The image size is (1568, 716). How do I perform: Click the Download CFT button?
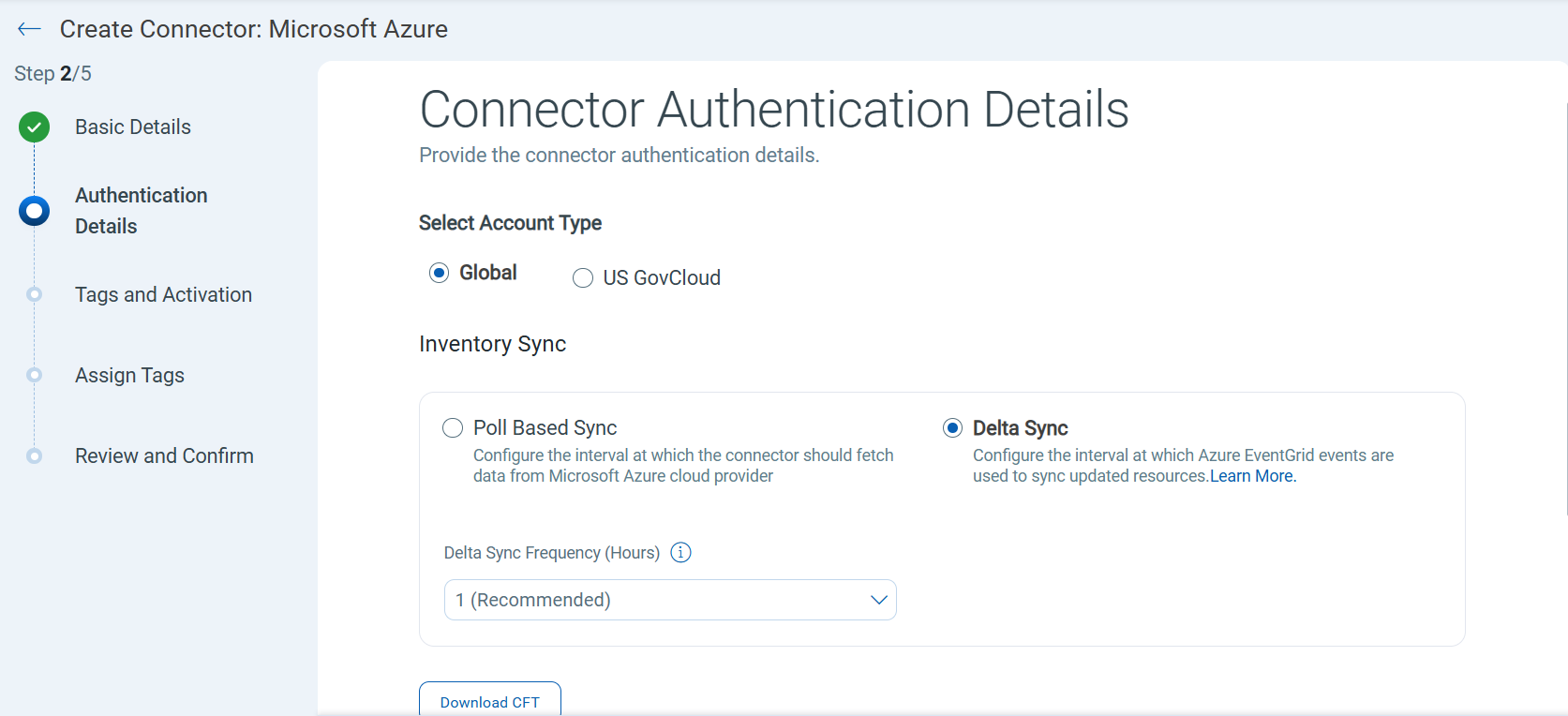(490, 701)
